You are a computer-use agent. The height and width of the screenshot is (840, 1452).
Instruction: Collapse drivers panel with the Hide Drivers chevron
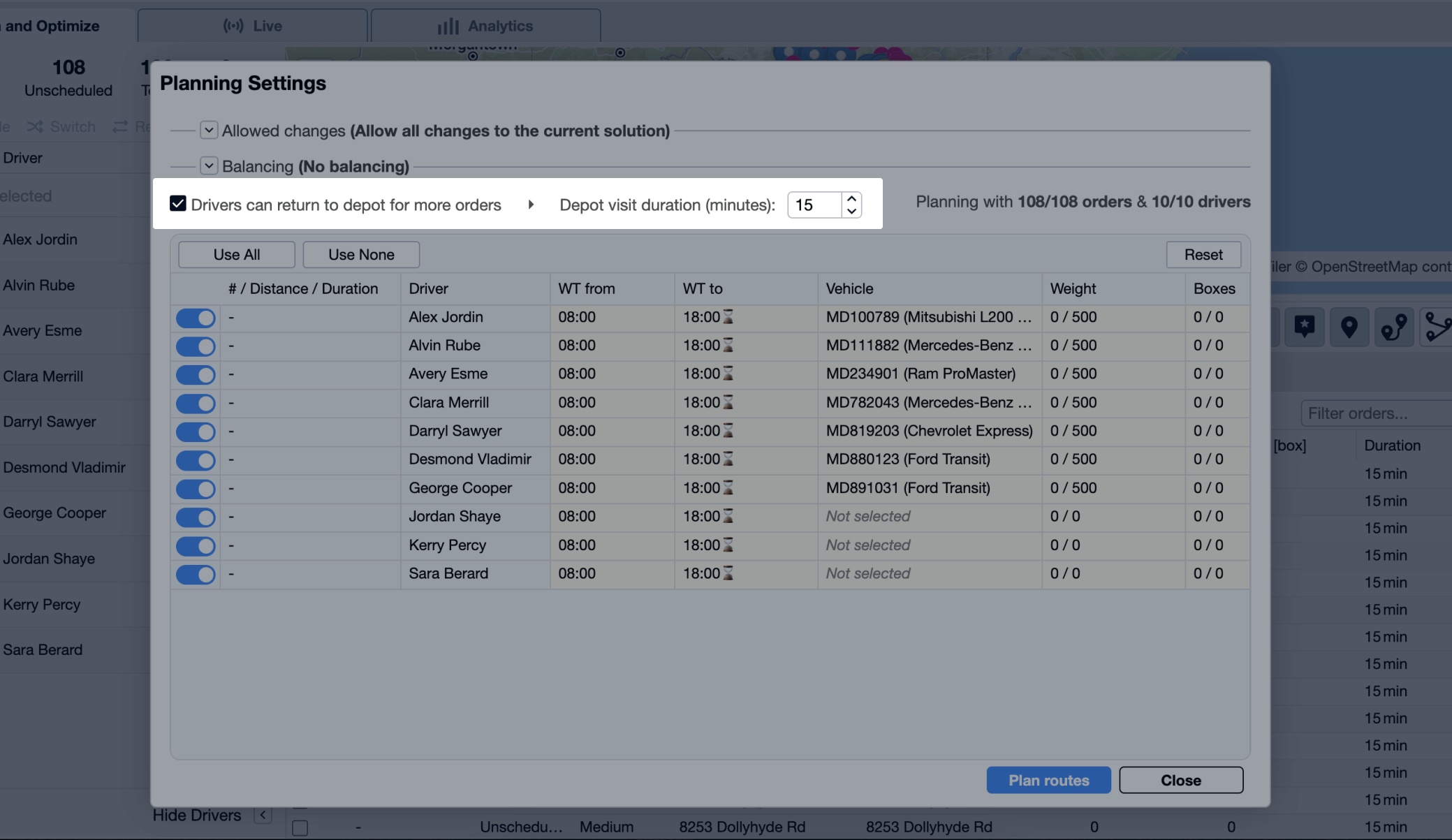click(x=263, y=815)
